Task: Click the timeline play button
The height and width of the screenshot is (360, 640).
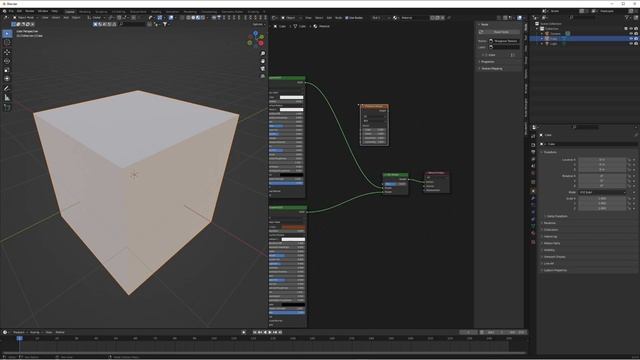Action: click(x=270, y=332)
